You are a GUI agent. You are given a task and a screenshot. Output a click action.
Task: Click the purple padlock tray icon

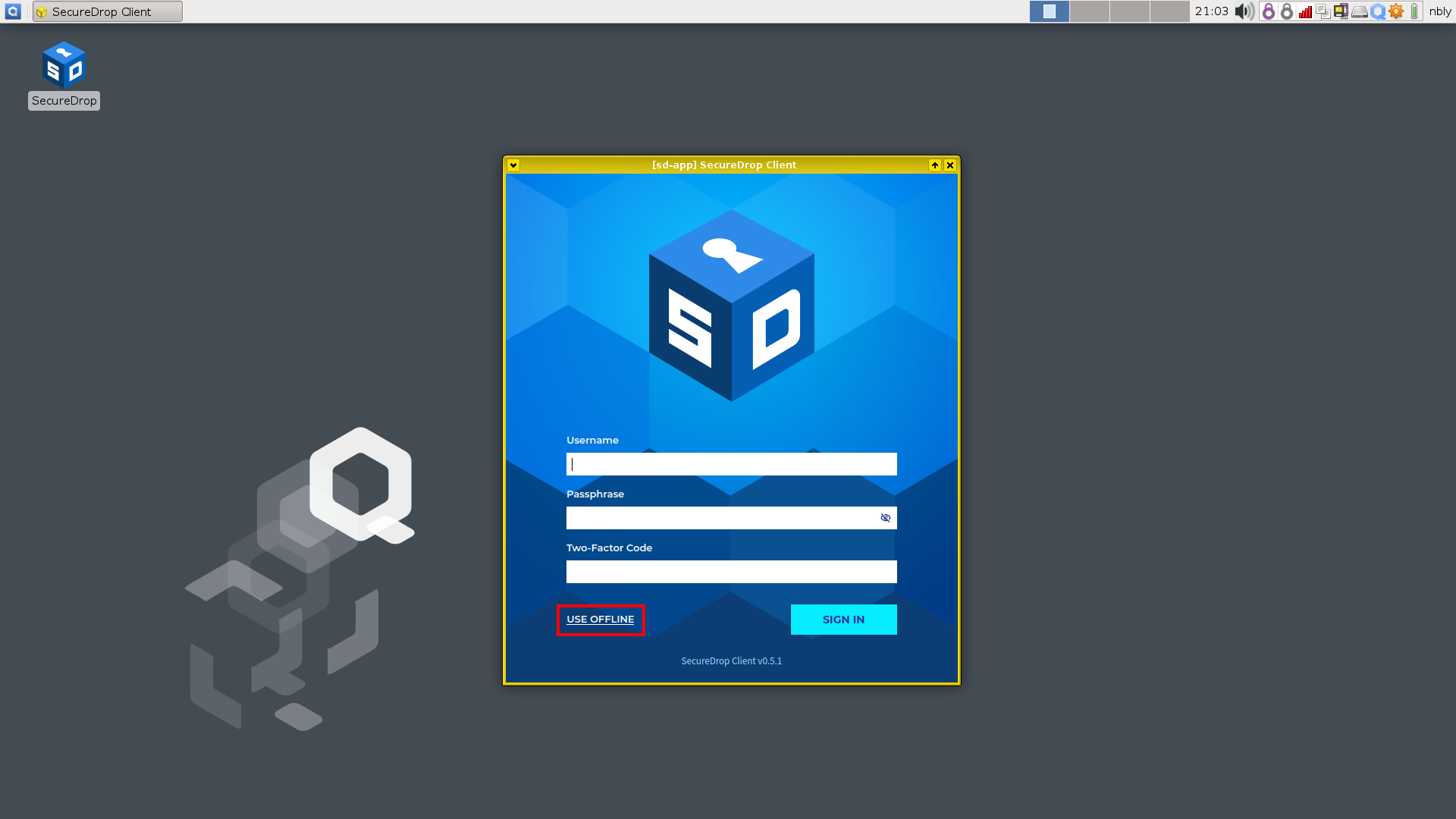1269,11
